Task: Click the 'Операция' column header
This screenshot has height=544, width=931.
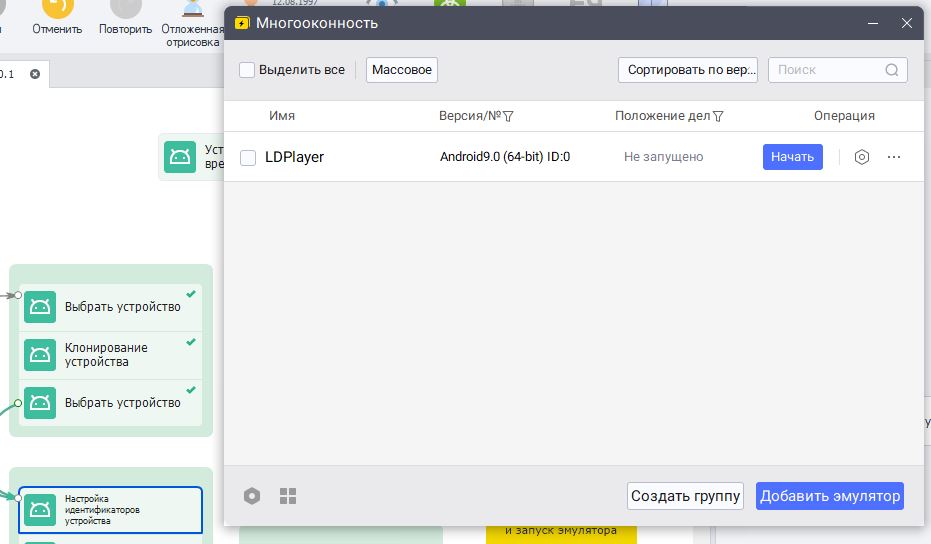Action: pyautogui.click(x=844, y=116)
